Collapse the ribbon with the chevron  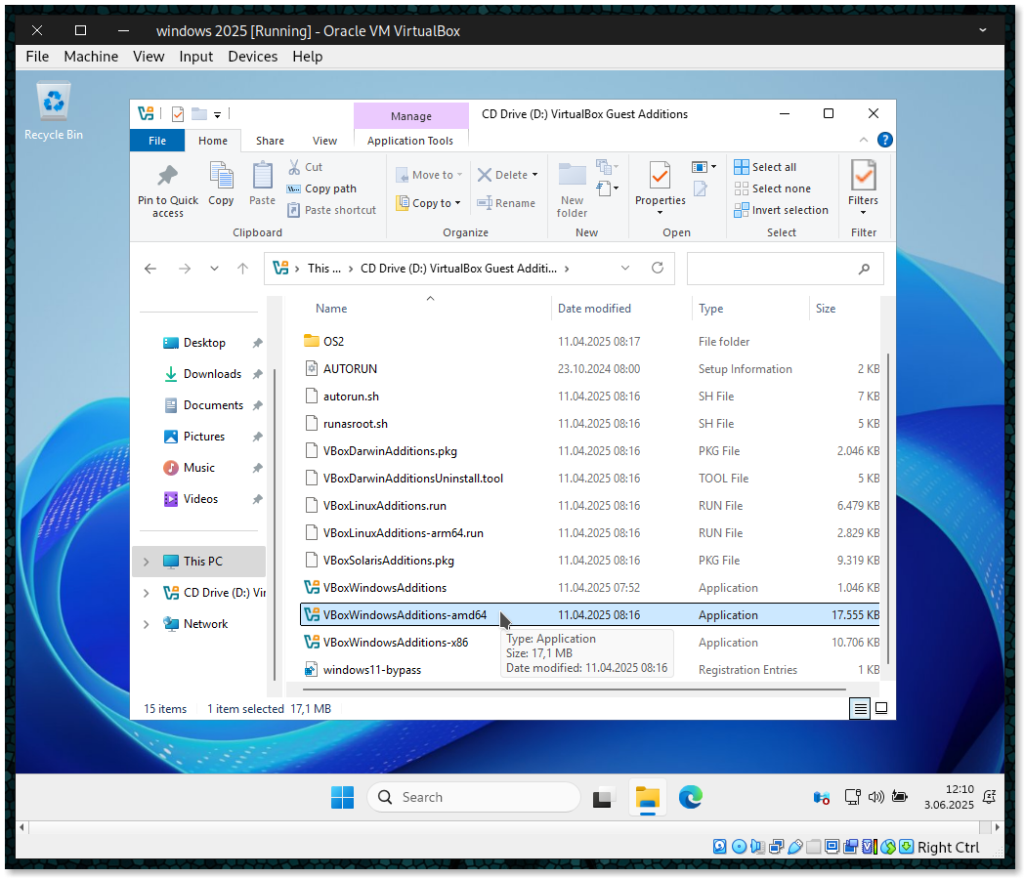[x=863, y=140]
